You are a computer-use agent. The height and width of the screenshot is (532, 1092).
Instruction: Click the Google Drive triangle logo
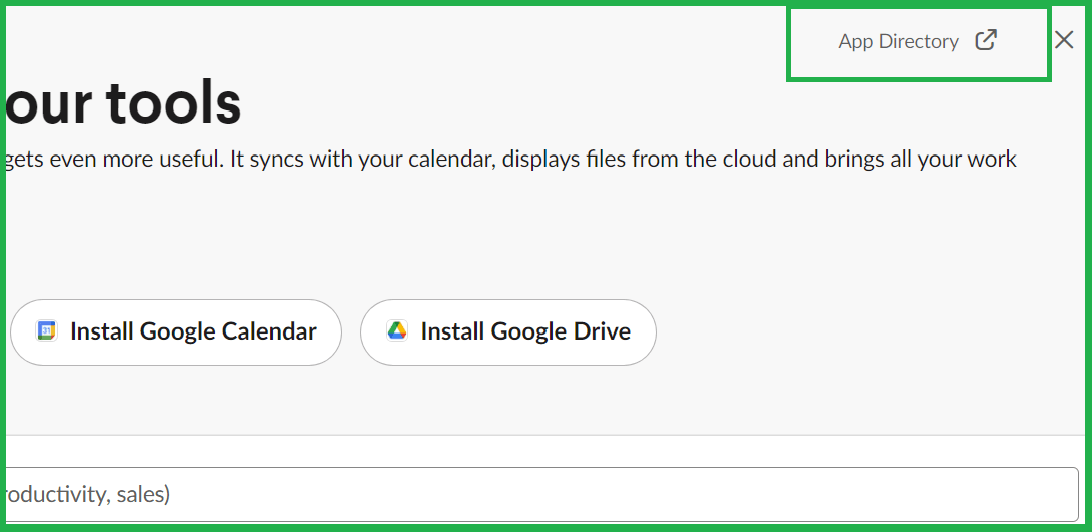[397, 331]
